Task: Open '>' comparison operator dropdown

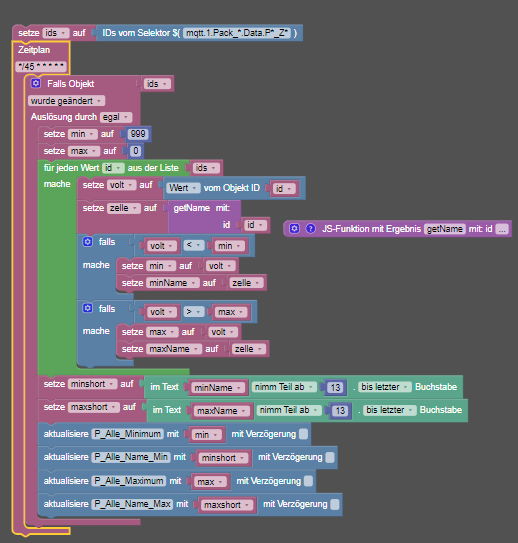Action: coord(193,311)
